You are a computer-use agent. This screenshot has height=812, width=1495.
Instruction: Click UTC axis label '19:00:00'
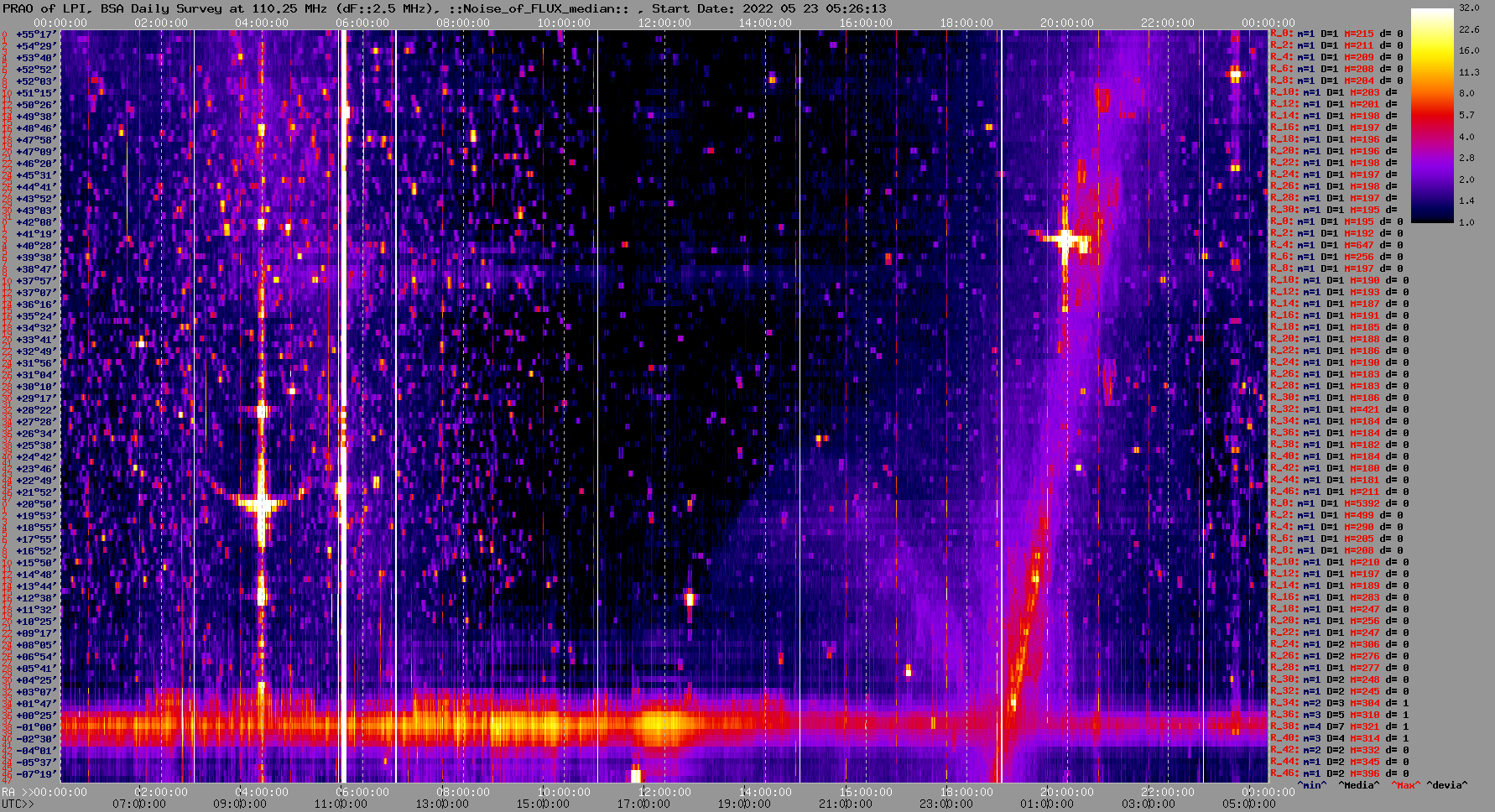pyautogui.click(x=744, y=804)
